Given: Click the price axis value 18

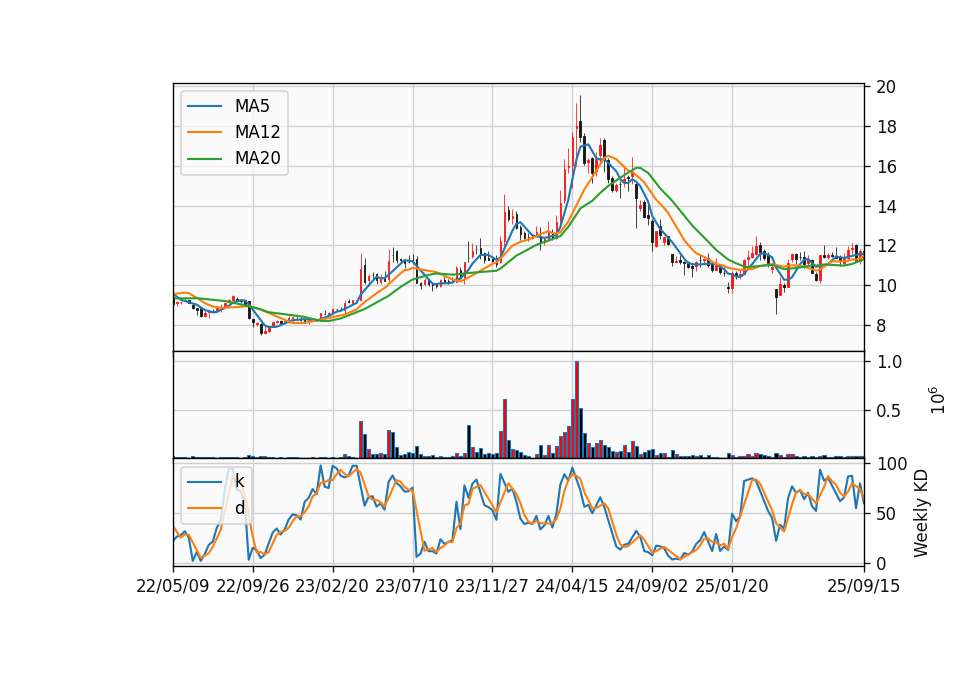Looking at the screenshot, I should click(x=886, y=127).
